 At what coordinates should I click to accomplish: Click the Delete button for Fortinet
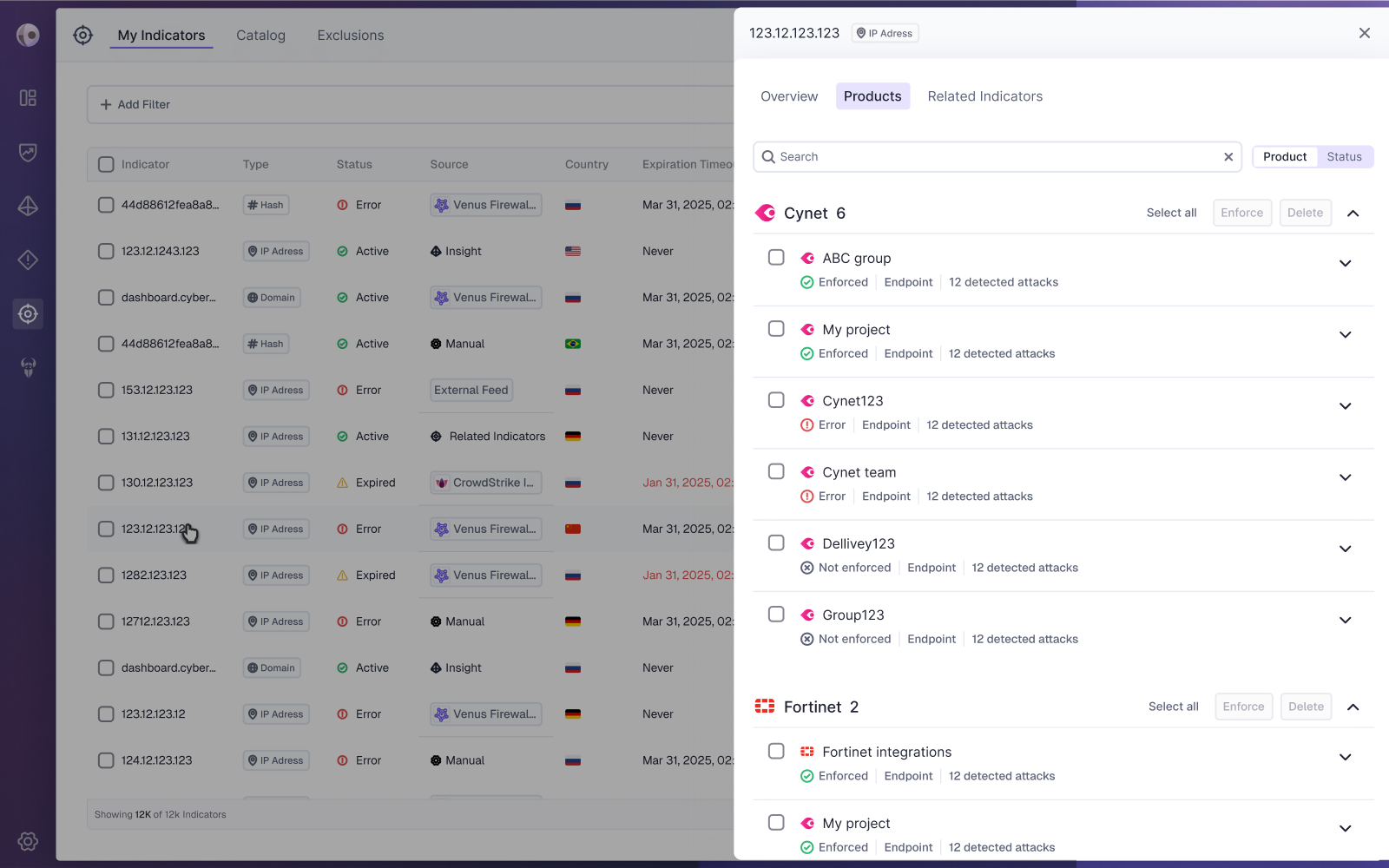[x=1306, y=707]
